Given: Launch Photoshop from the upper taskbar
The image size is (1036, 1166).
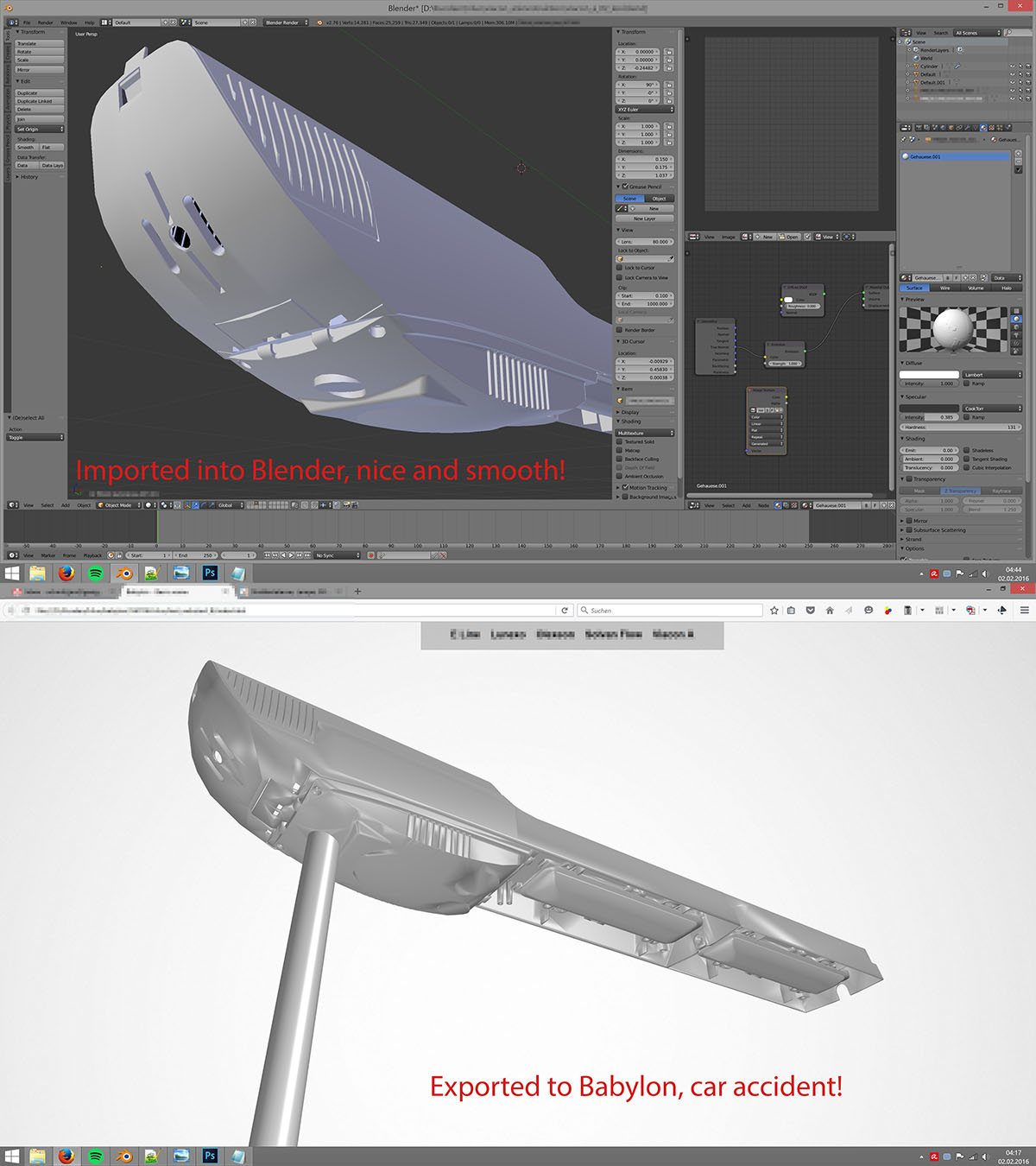Looking at the screenshot, I should pyautogui.click(x=210, y=573).
